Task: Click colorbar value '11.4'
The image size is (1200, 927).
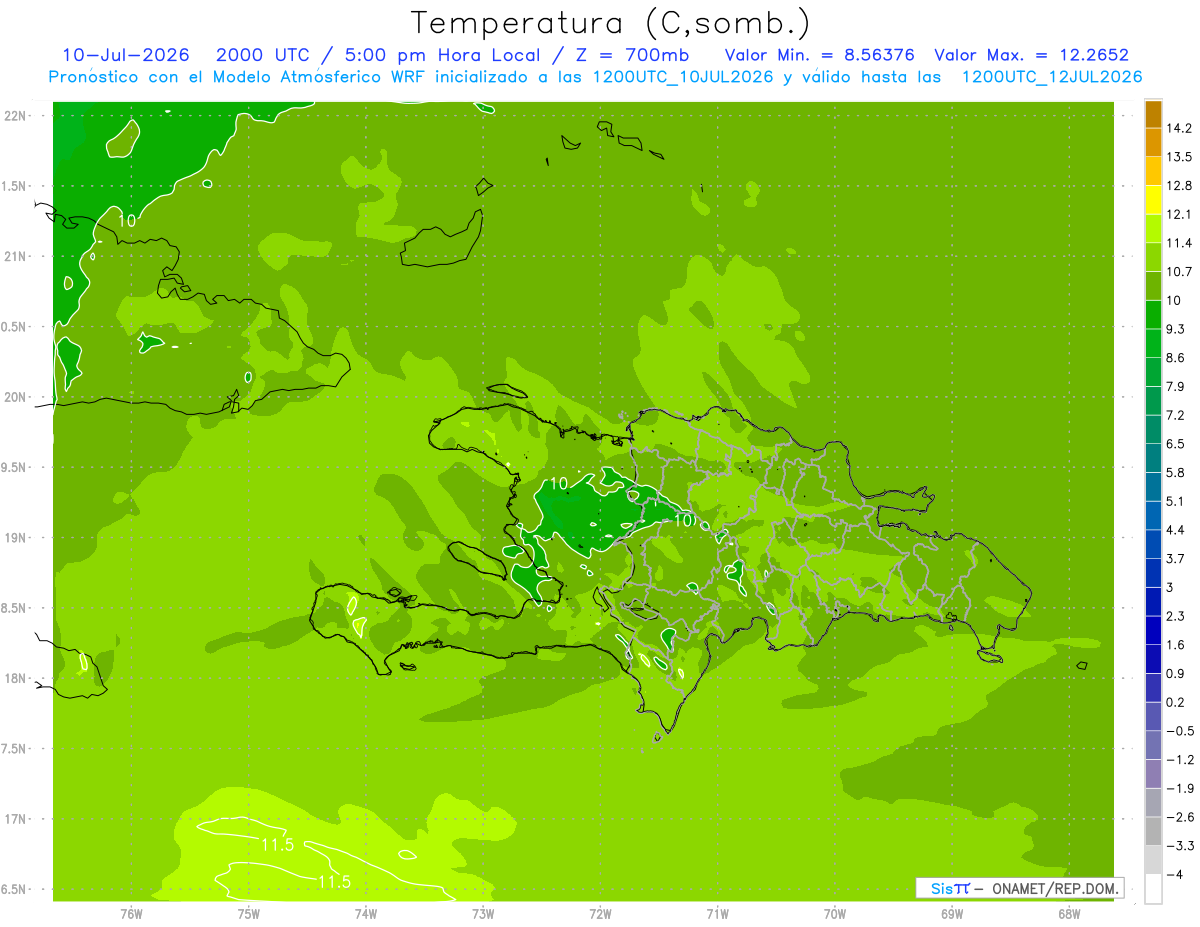Action: [1180, 243]
